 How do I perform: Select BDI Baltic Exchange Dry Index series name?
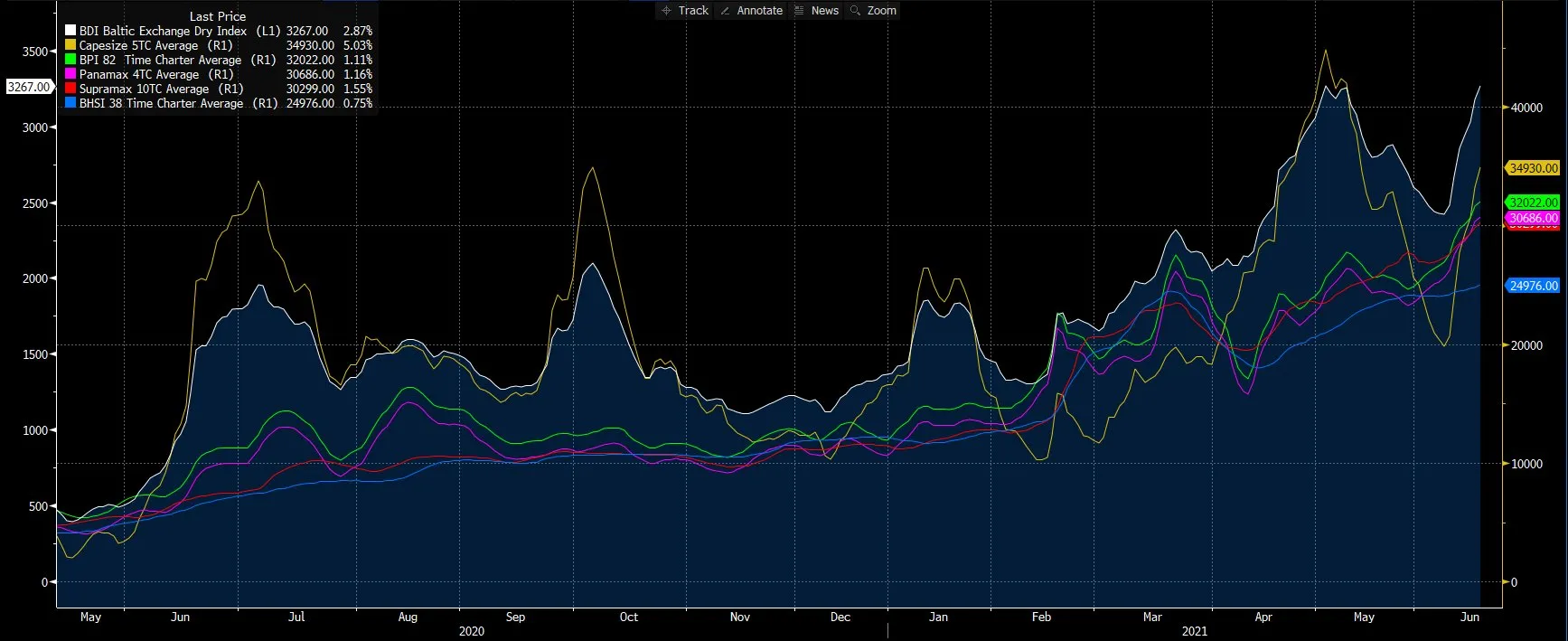[x=163, y=31]
